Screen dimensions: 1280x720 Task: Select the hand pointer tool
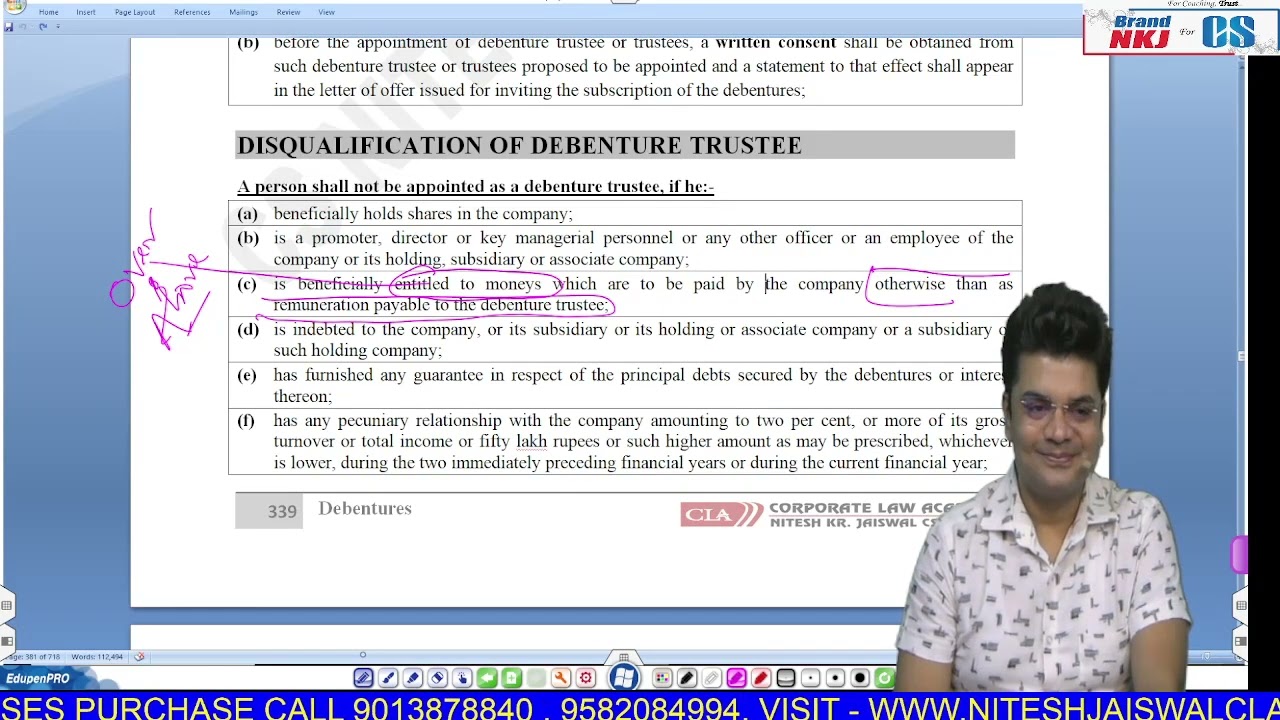click(462, 678)
